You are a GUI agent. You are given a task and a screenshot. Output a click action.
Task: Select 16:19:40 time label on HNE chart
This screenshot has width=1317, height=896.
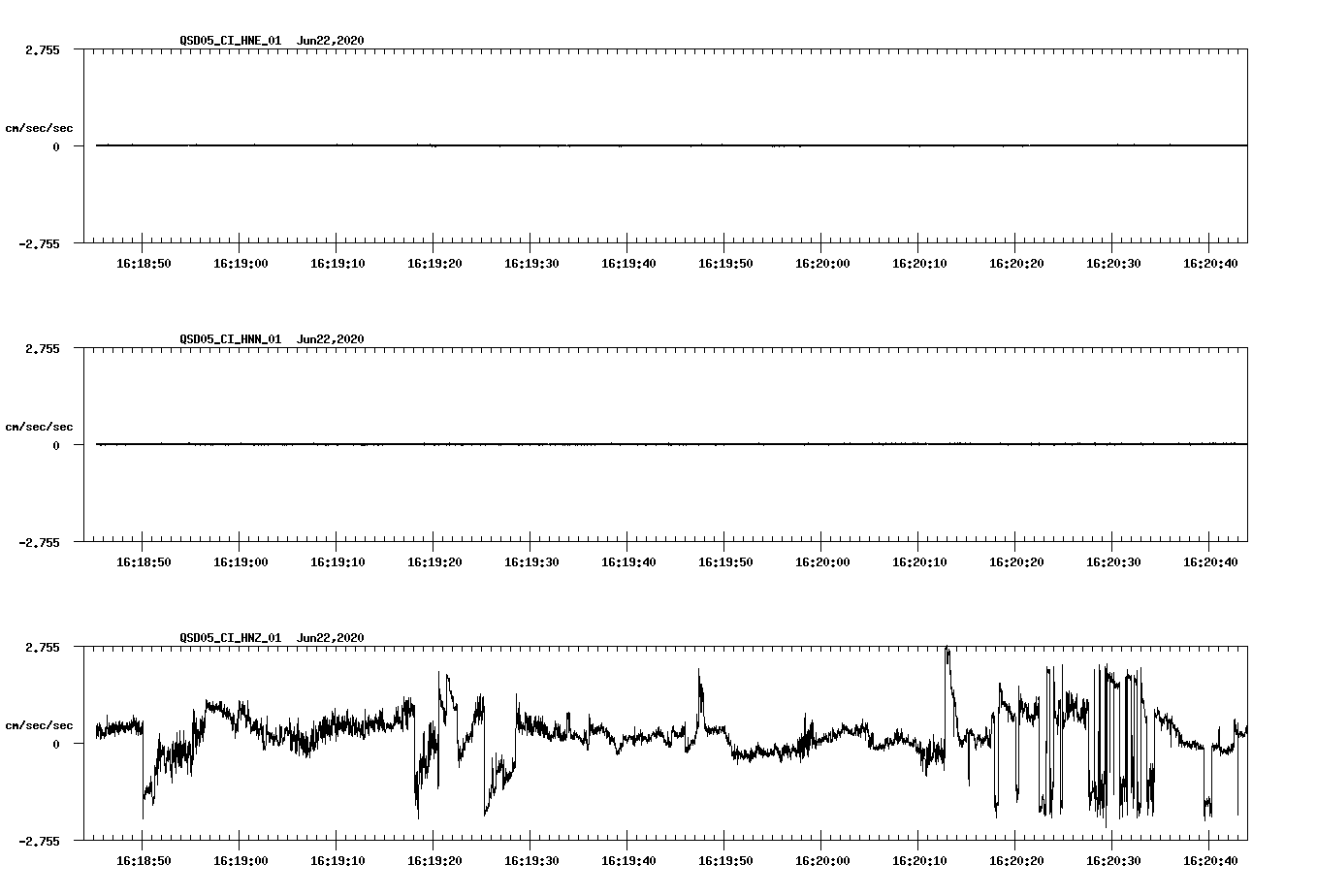tap(628, 263)
